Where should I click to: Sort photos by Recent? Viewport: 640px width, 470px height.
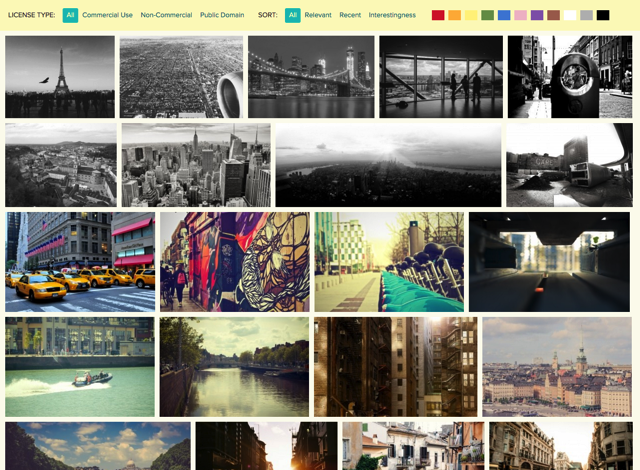pos(350,15)
